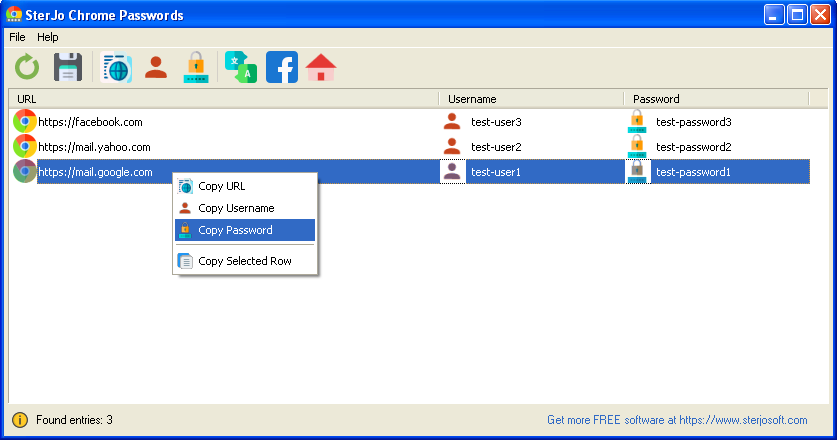Click Chrome icon in mail.google.com row

pyautogui.click(x=25, y=171)
